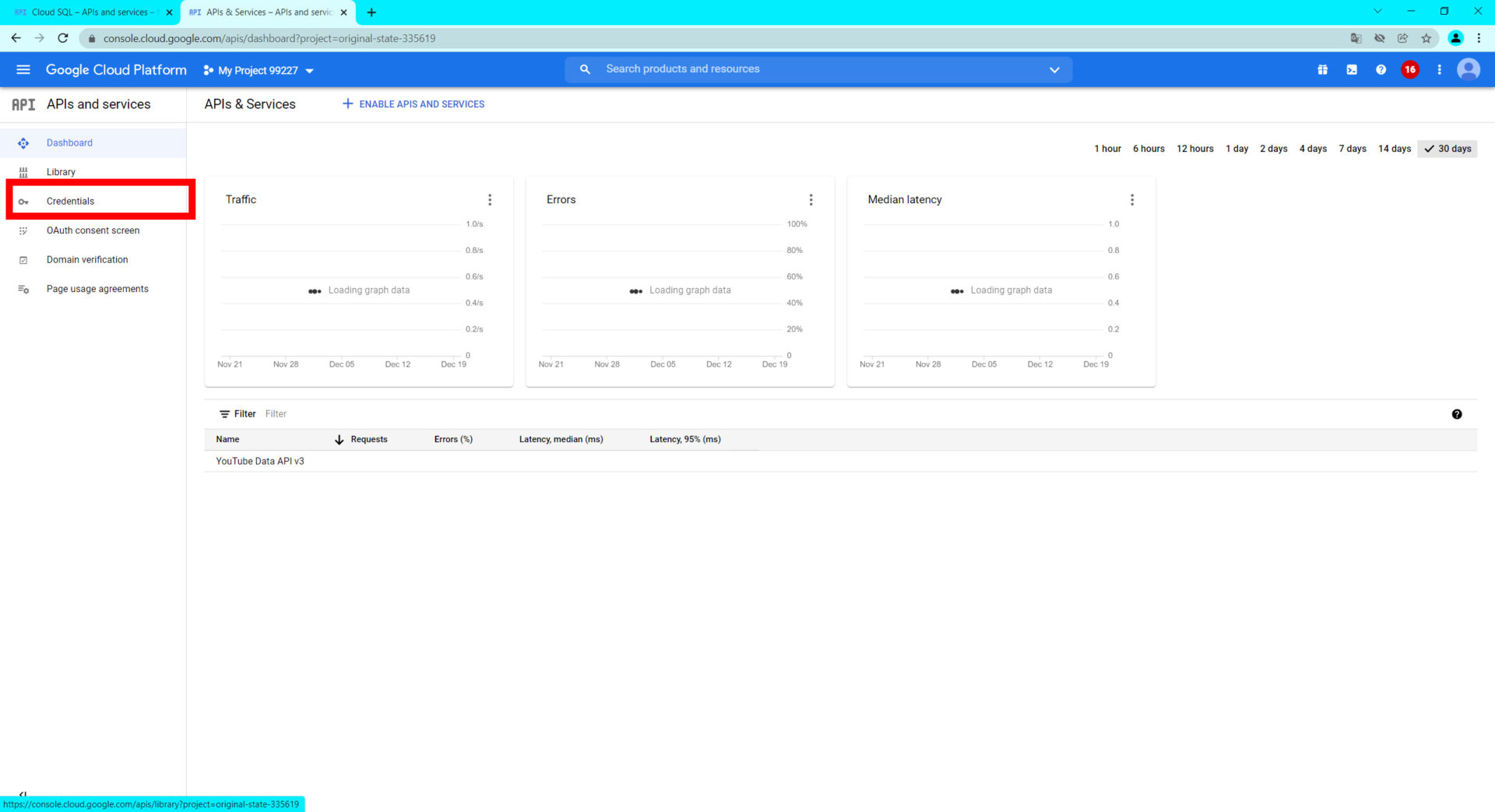Open the help question mark icon

1381,70
